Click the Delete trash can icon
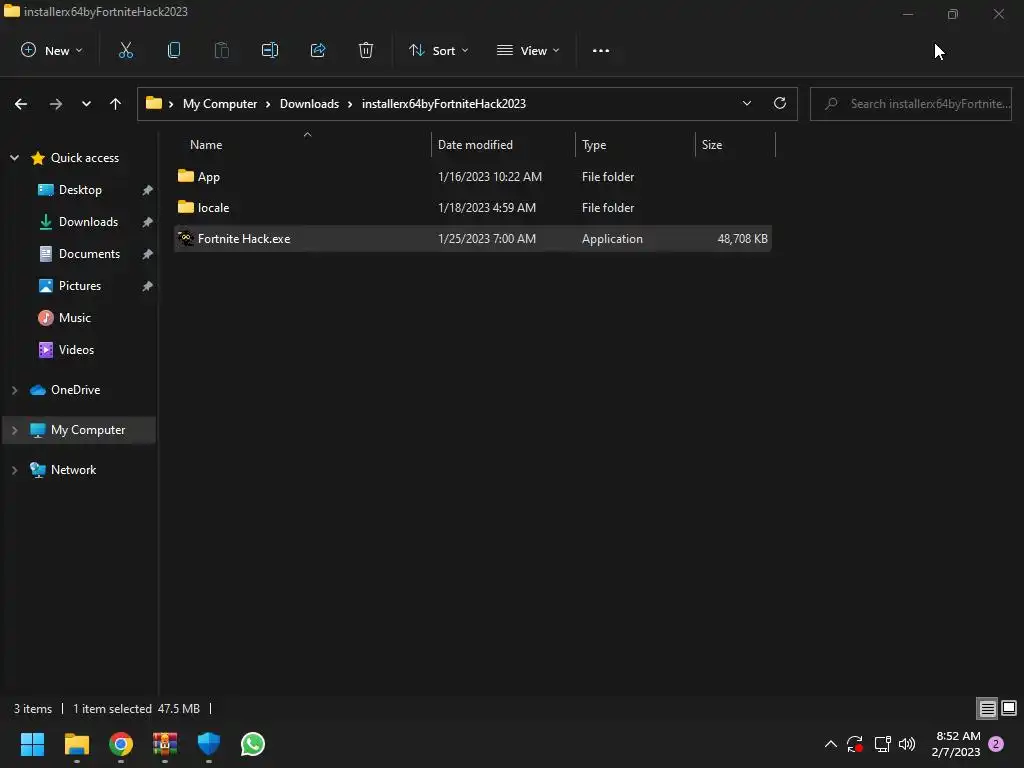The height and width of the screenshot is (768, 1024). tap(366, 50)
